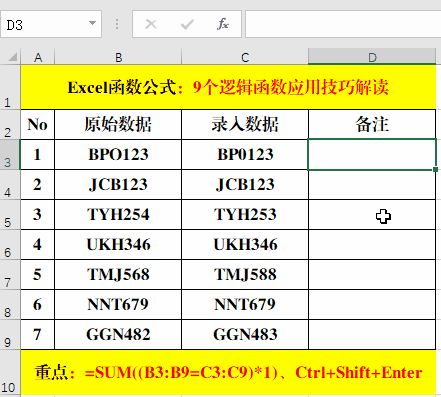This screenshot has width=441, height=397.
Task: Select empty remarks cell in row 4
Action: pyautogui.click(x=372, y=184)
